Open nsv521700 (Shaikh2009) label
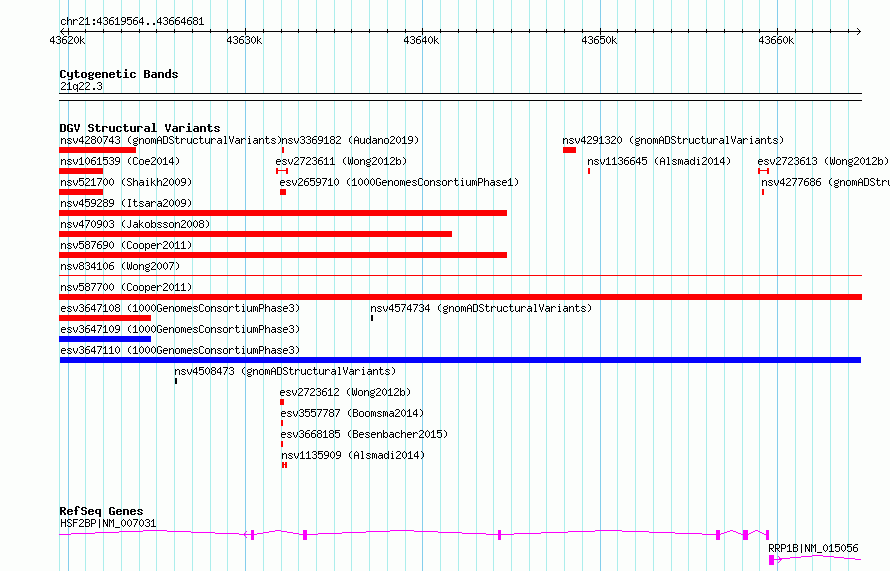This screenshot has height=571, width=890. point(126,182)
